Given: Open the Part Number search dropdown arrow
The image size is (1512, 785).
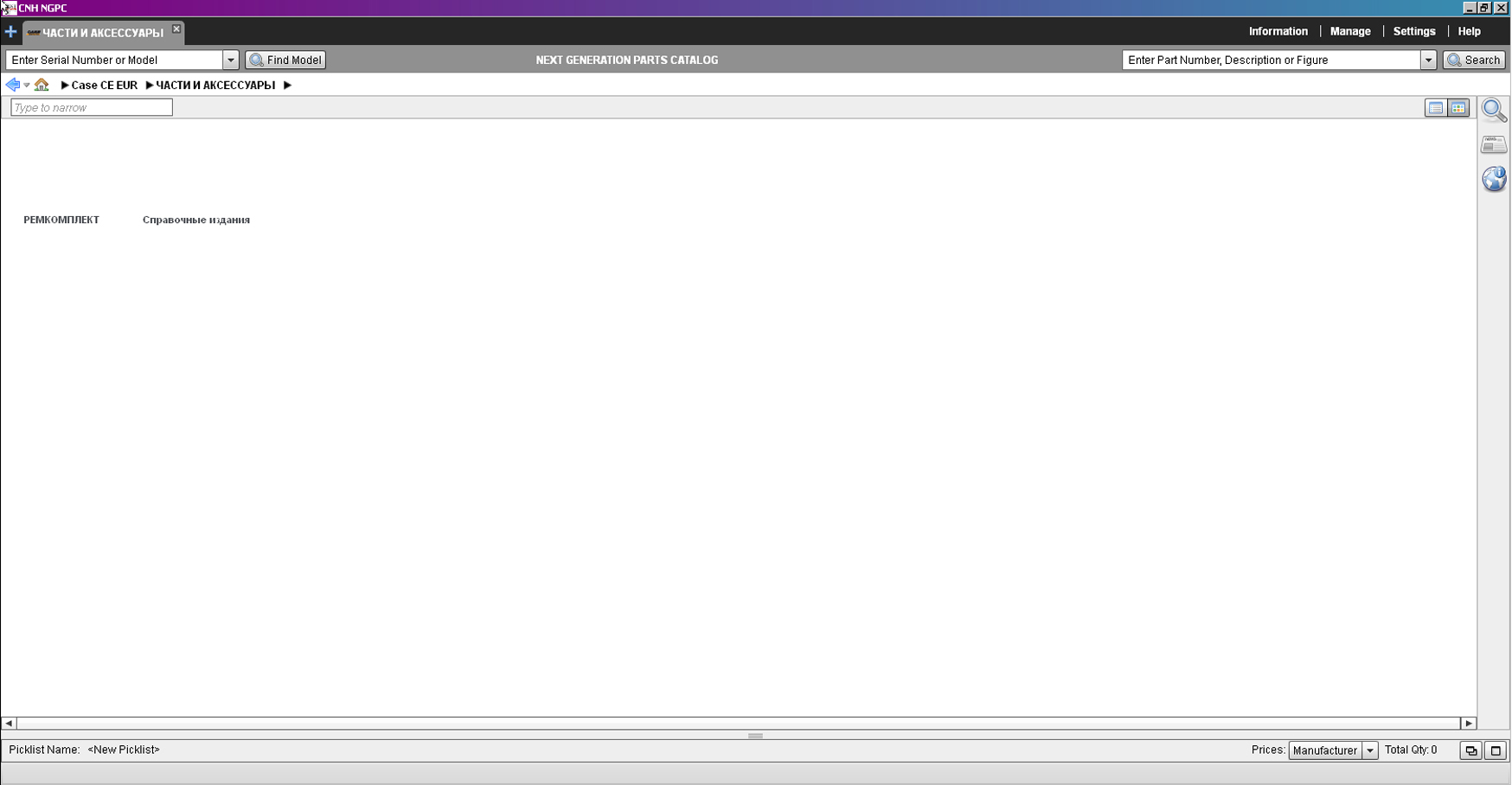Looking at the screenshot, I should tap(1428, 60).
